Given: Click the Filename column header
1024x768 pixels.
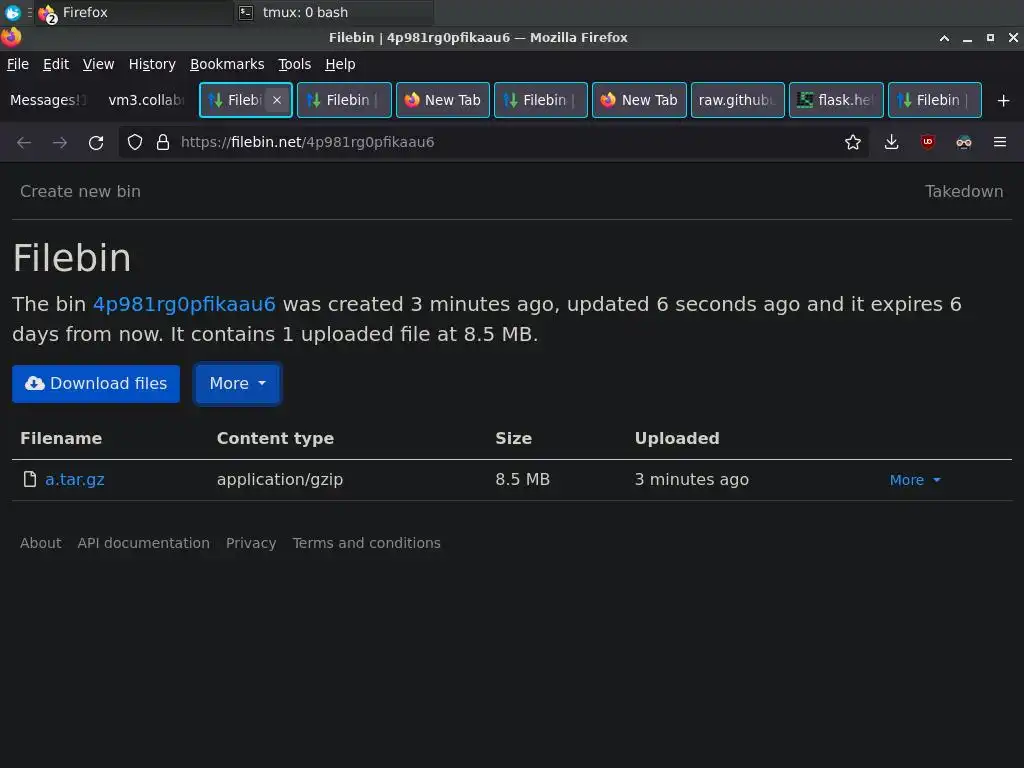Looking at the screenshot, I should (61, 438).
